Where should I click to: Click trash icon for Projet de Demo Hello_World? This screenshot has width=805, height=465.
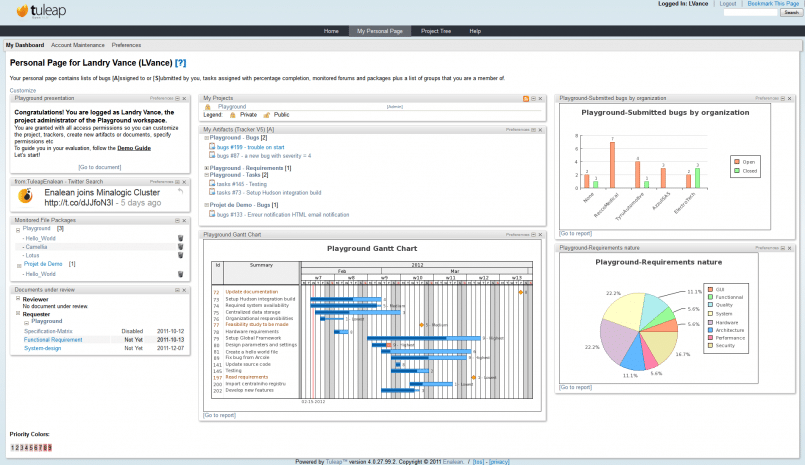click(x=181, y=274)
